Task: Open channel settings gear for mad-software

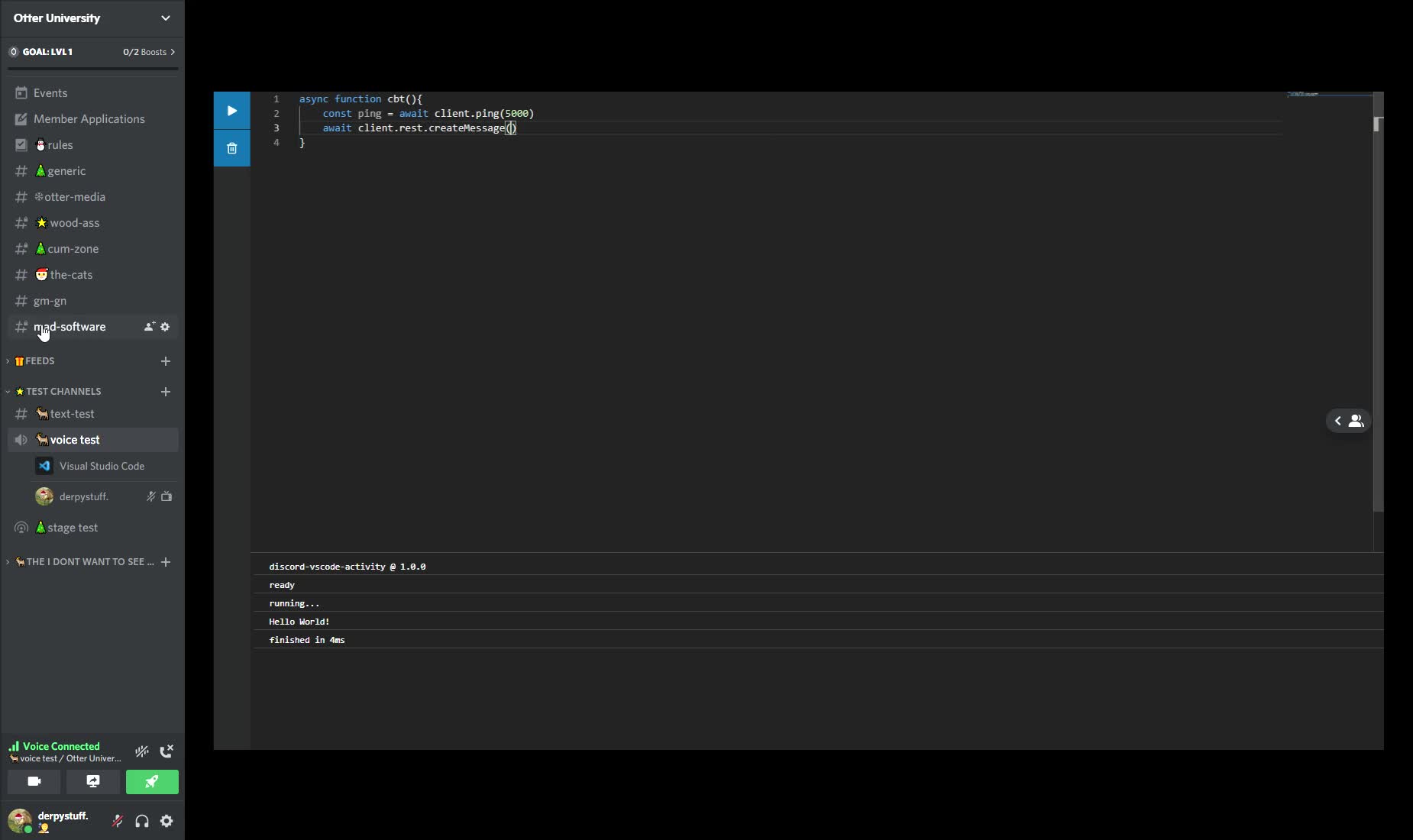Action: pos(165,326)
